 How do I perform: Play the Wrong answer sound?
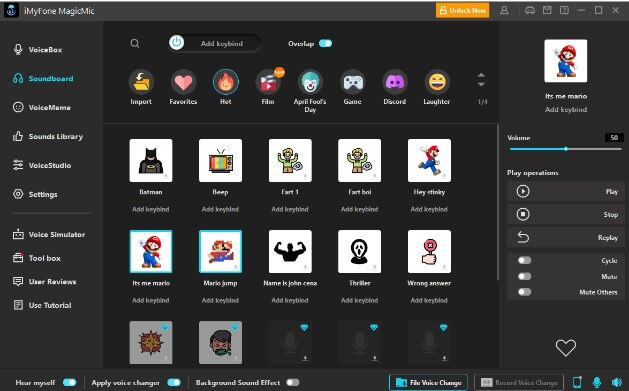[429, 251]
